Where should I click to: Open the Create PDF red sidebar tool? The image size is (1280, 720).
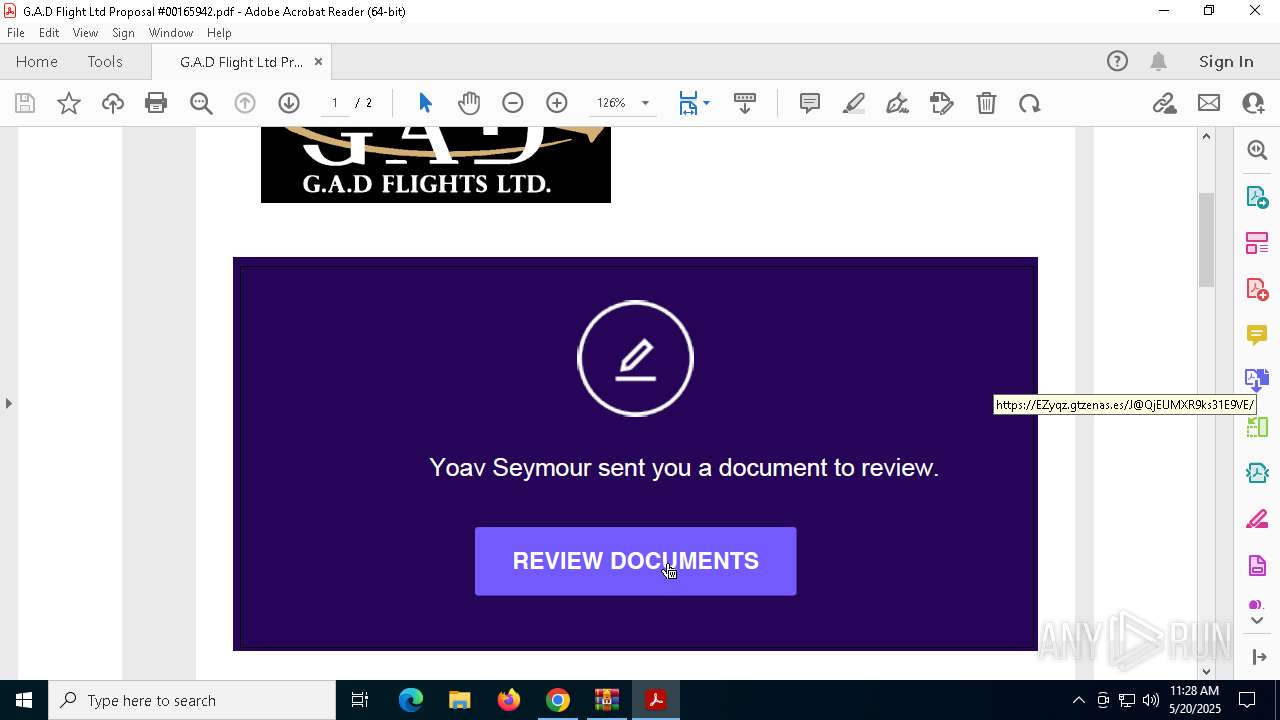1257,289
